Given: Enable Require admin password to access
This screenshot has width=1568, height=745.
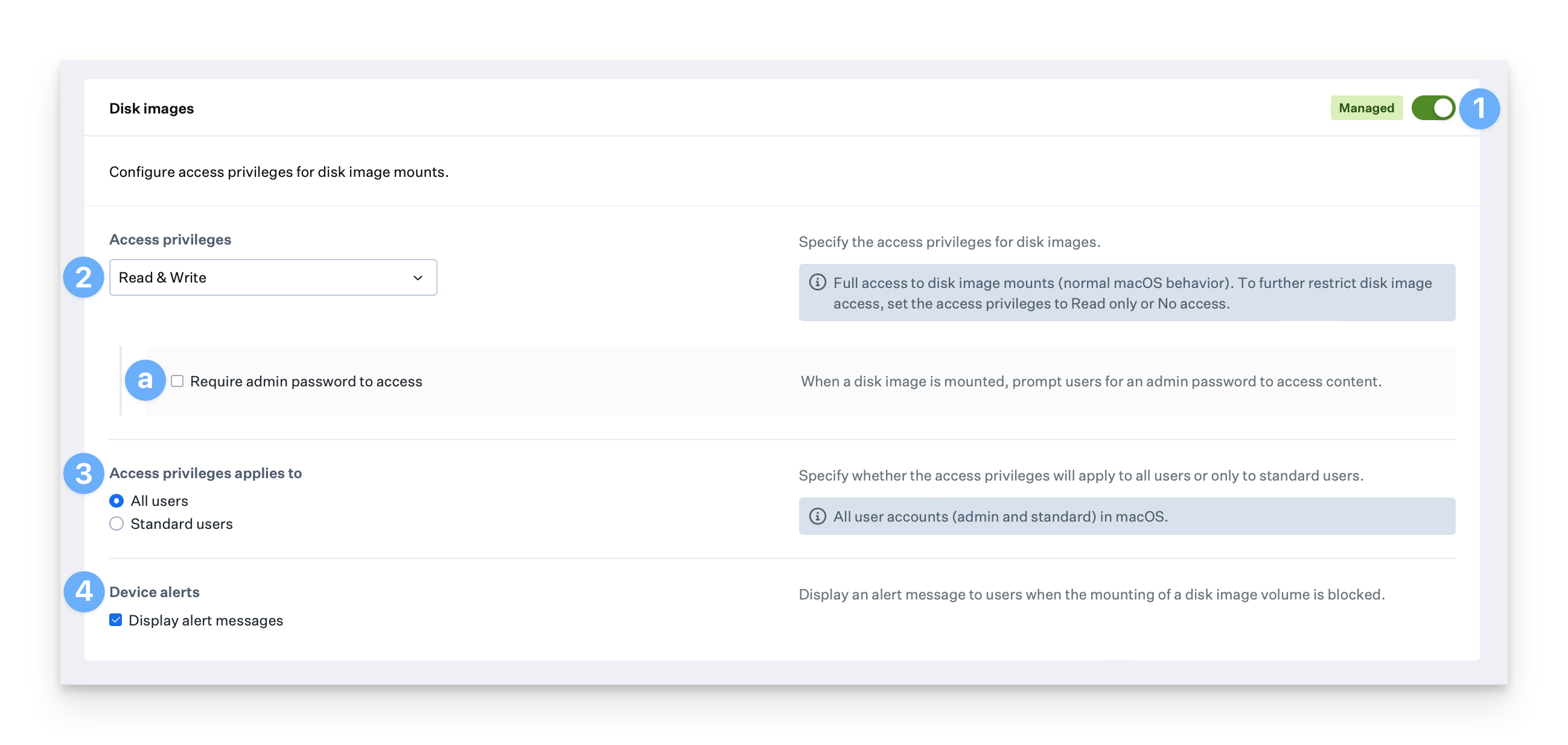Looking at the screenshot, I should (177, 381).
